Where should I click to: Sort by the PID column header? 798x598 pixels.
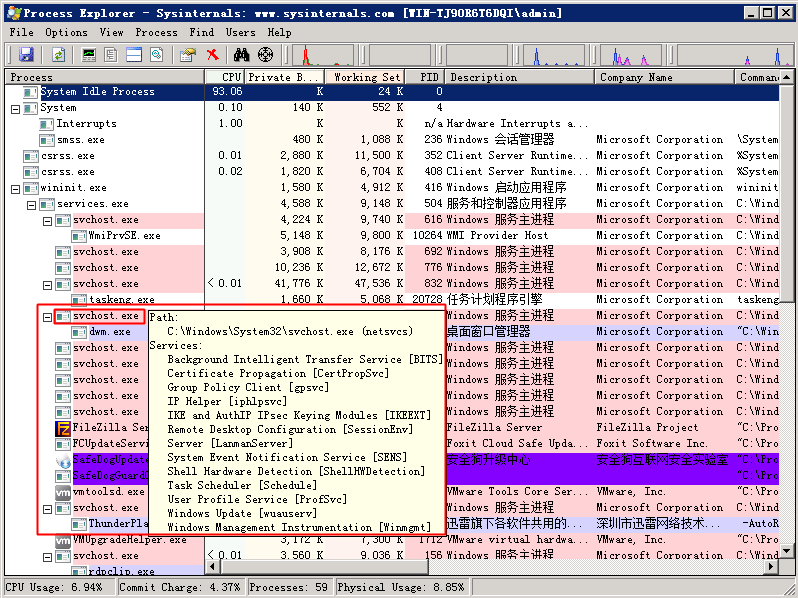pyautogui.click(x=428, y=77)
